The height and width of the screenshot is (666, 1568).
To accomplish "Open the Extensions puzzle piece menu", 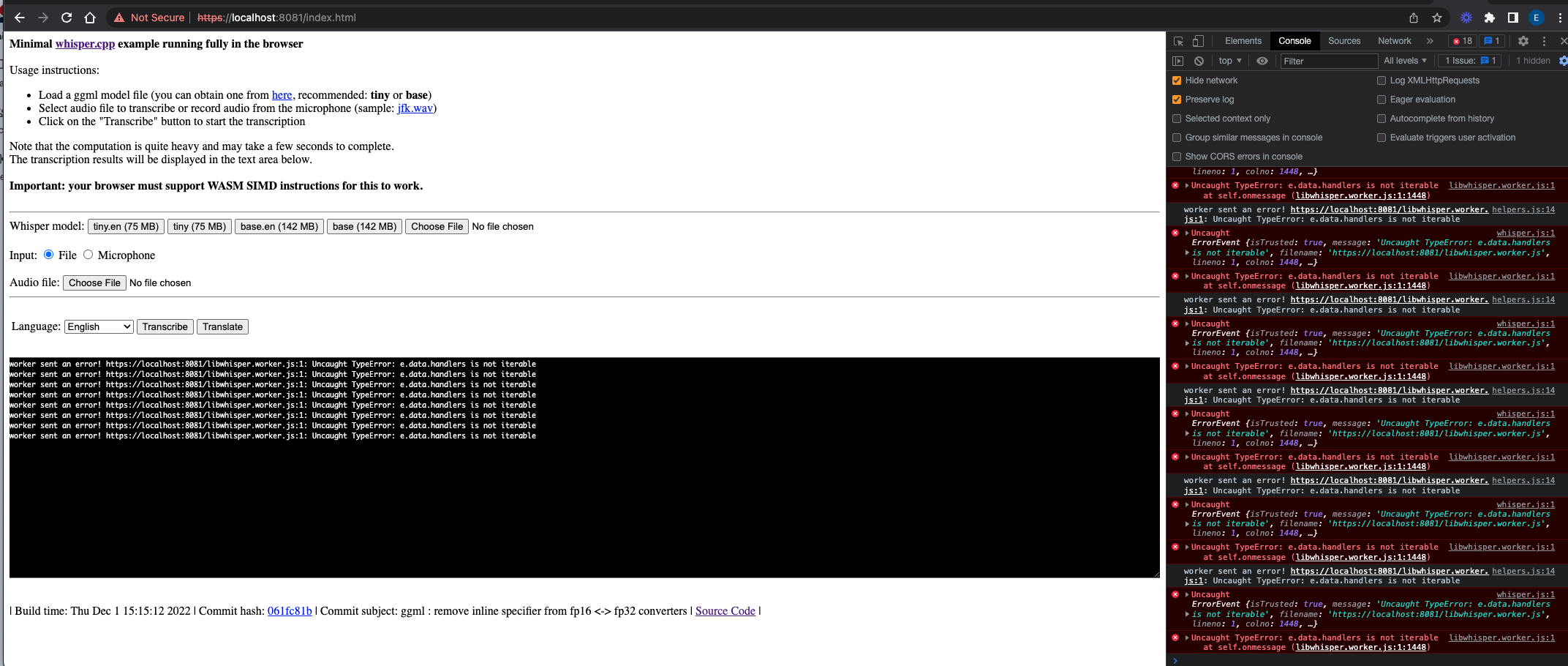I will tap(1490, 18).
